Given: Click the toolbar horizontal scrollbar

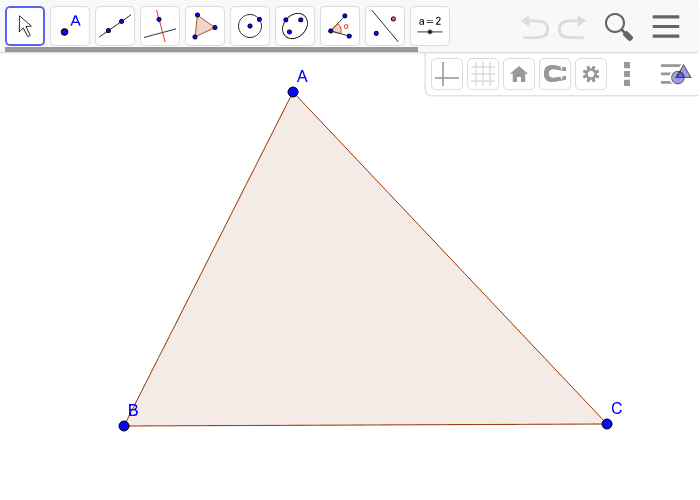Looking at the screenshot, I should click(x=212, y=50).
